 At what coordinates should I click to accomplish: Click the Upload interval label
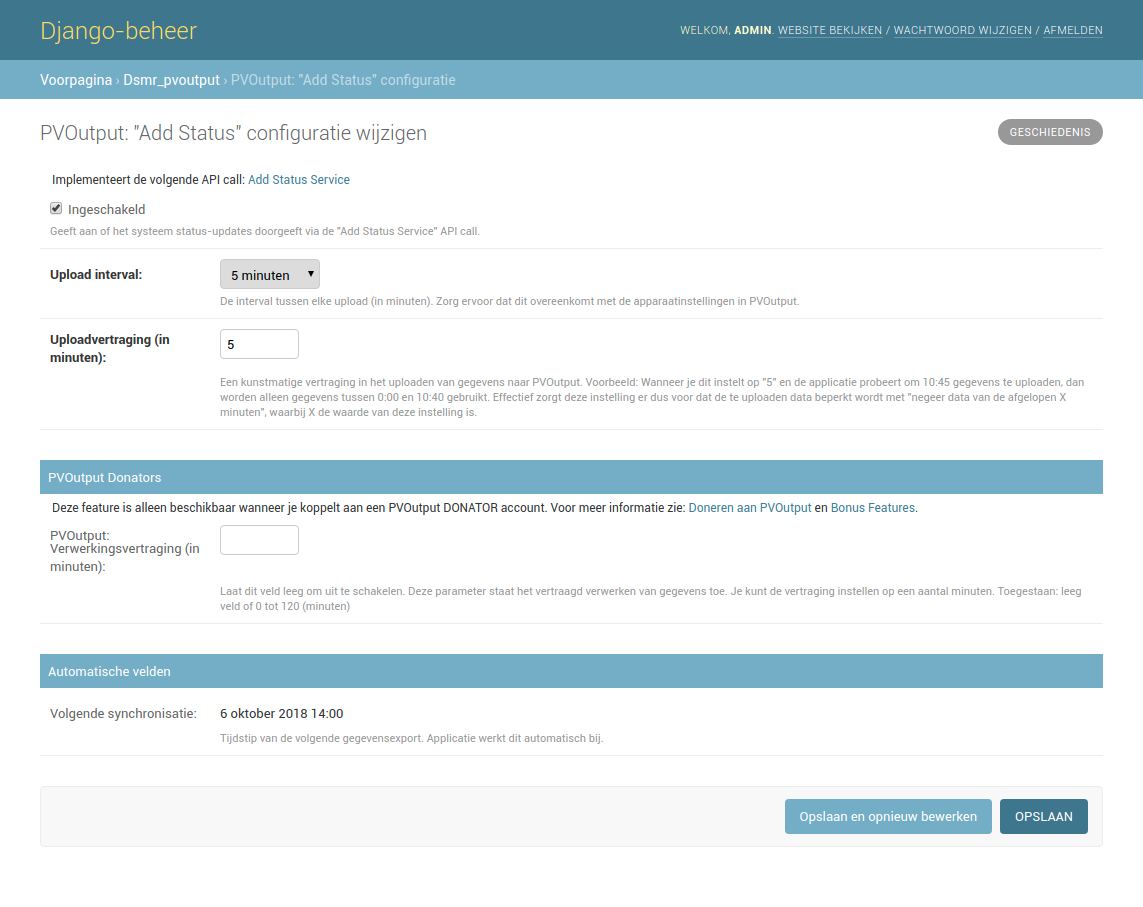coord(96,275)
